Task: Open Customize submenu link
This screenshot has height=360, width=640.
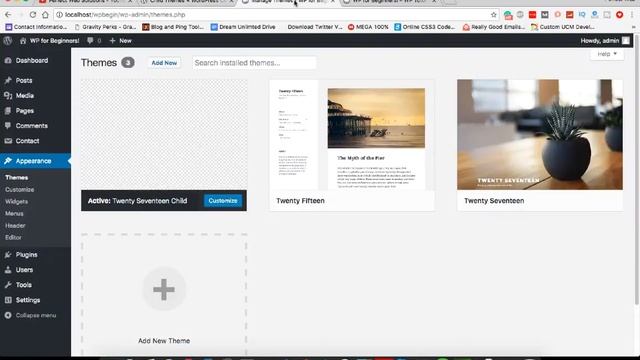Action: (20, 189)
